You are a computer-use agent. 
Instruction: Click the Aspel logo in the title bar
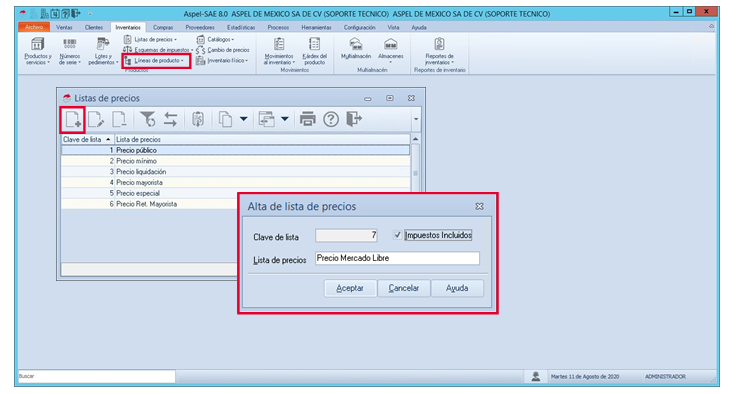[x=22, y=14]
